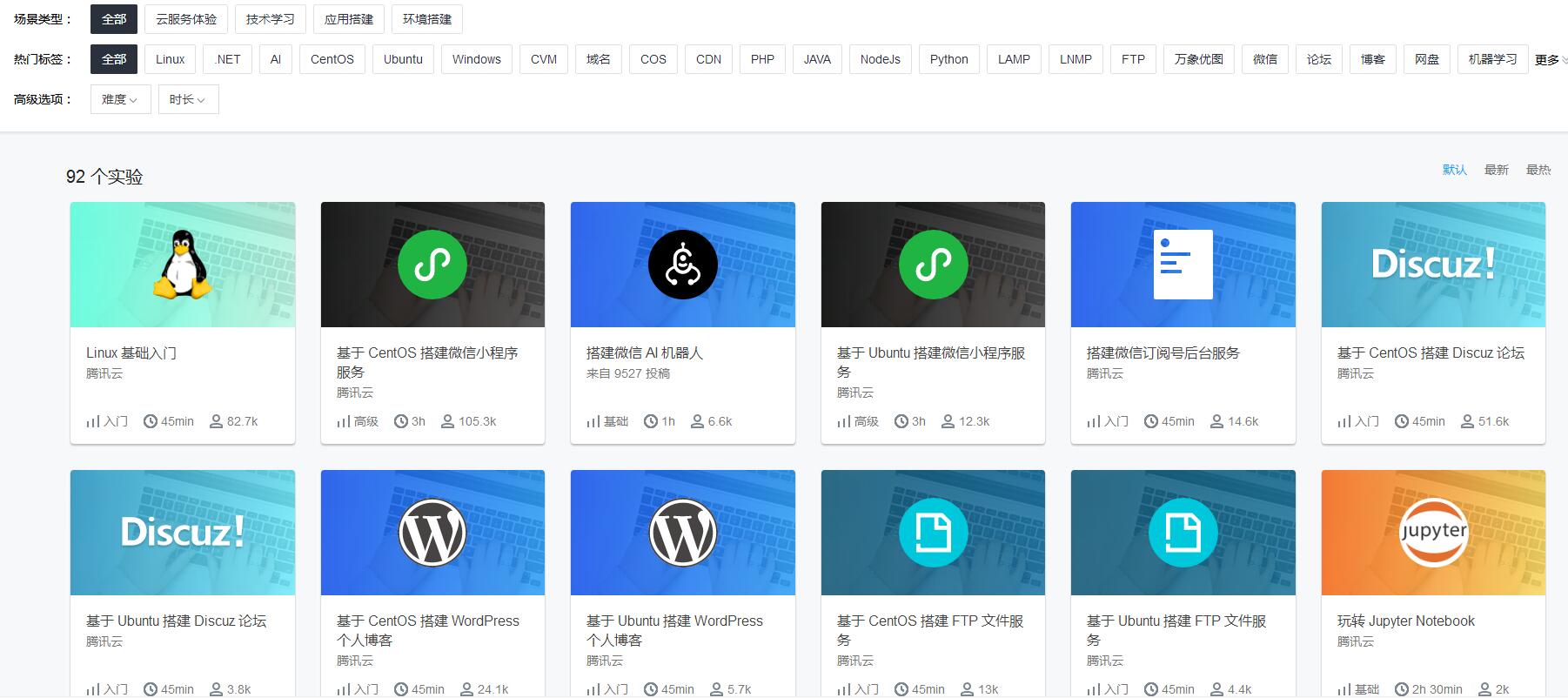Click the Discuz! logo for CentOS forum
Screen dimensions: 1568x698
click(x=1433, y=265)
